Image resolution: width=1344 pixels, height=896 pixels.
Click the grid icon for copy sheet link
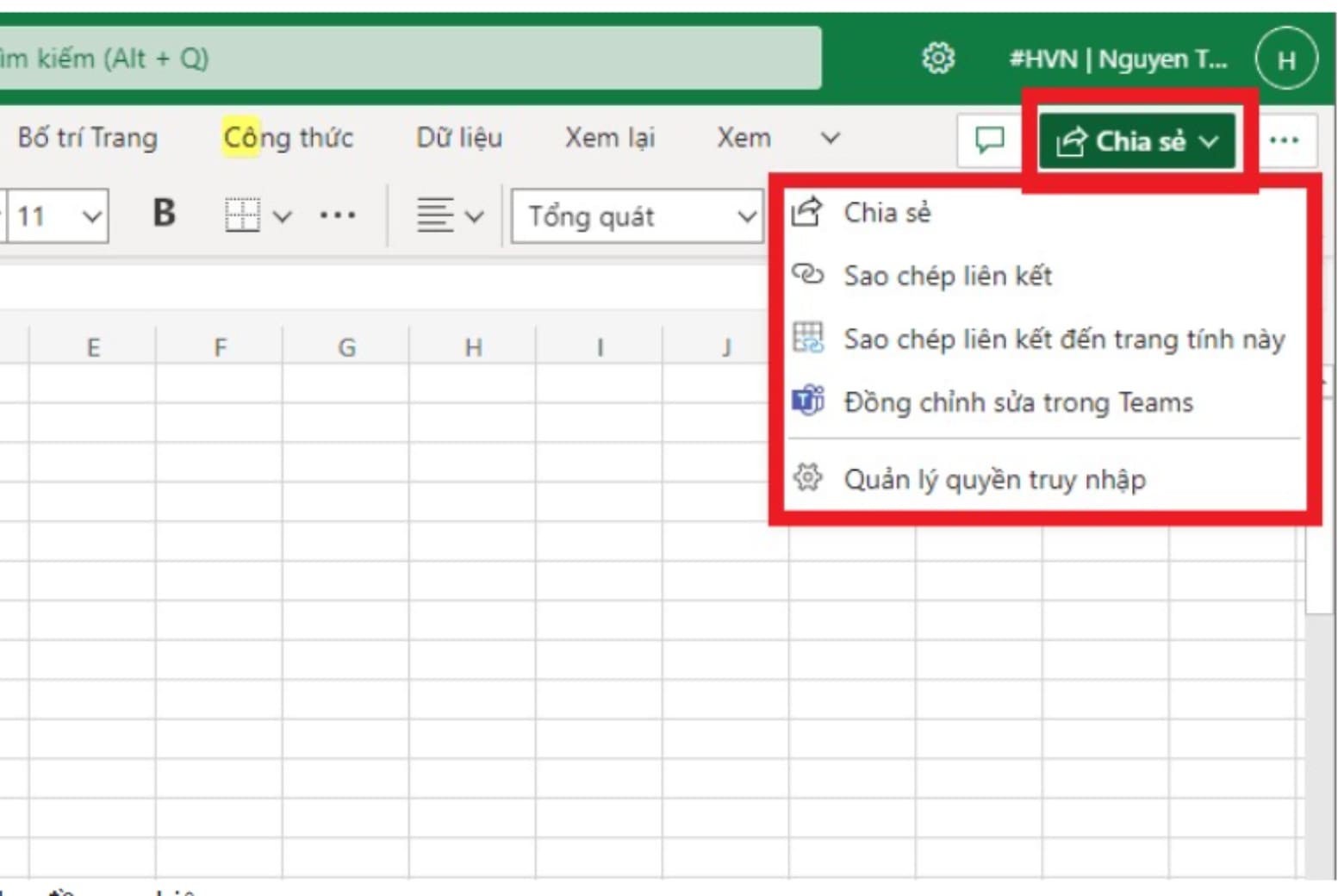pos(808,338)
